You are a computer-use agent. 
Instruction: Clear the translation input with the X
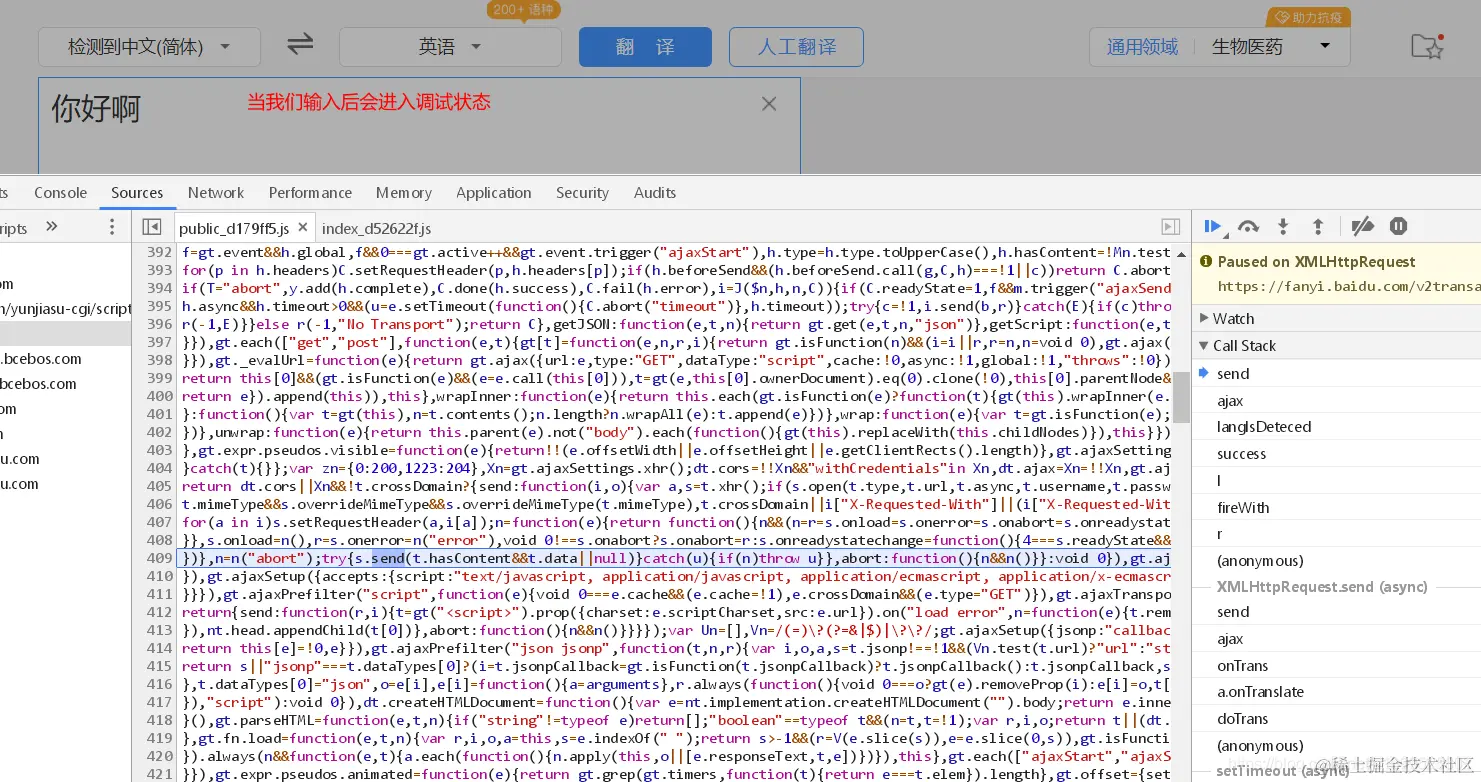pos(768,104)
